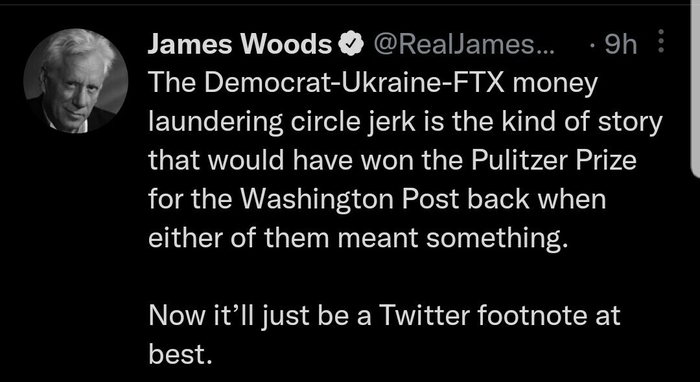Open James Woods' profile picture
The width and height of the screenshot is (700, 382).
(76, 81)
